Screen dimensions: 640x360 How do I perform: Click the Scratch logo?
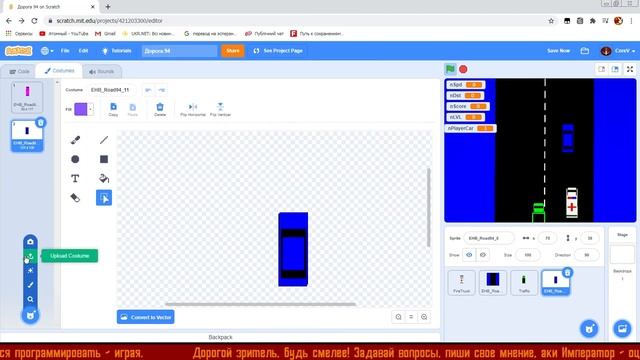[x=18, y=51]
